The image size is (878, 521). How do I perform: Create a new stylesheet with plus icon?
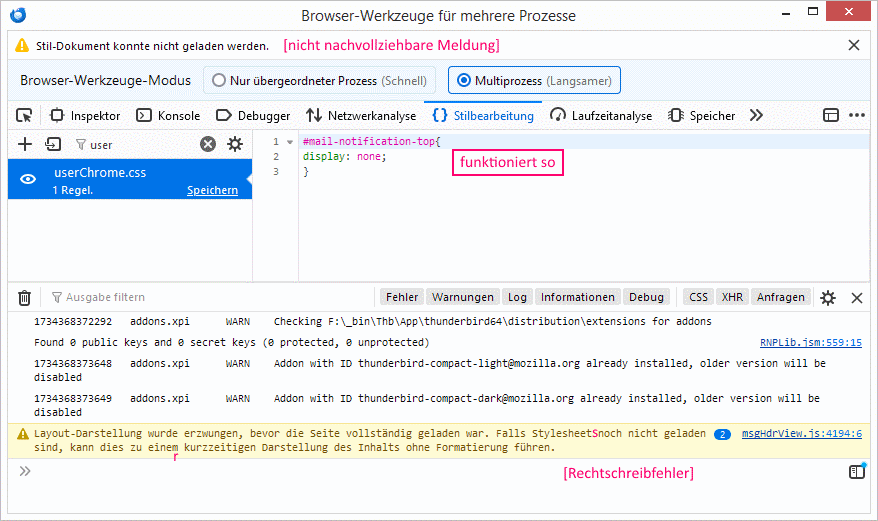tap(25, 145)
